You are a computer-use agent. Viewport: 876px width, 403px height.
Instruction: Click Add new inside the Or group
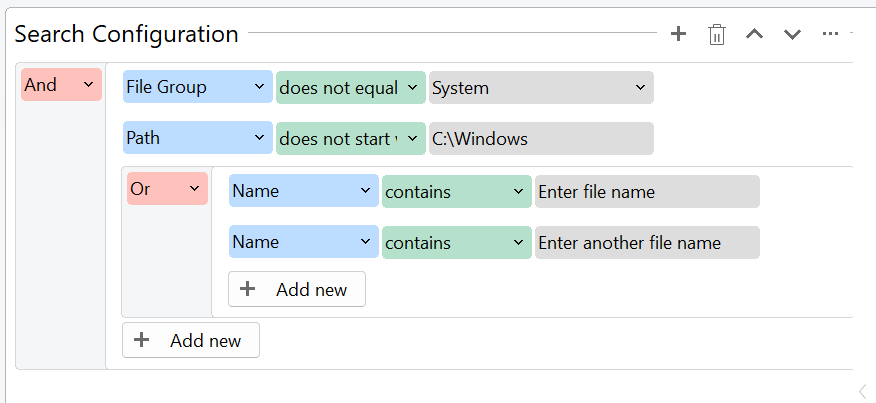point(297,289)
